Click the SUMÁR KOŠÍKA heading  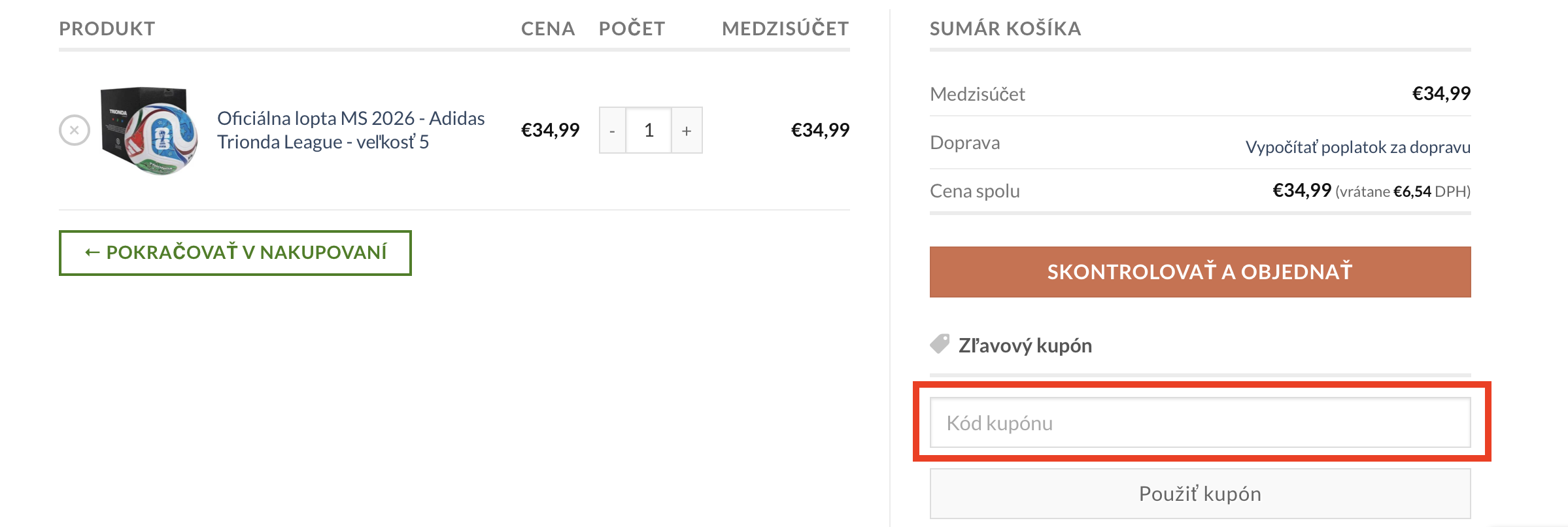(1005, 29)
